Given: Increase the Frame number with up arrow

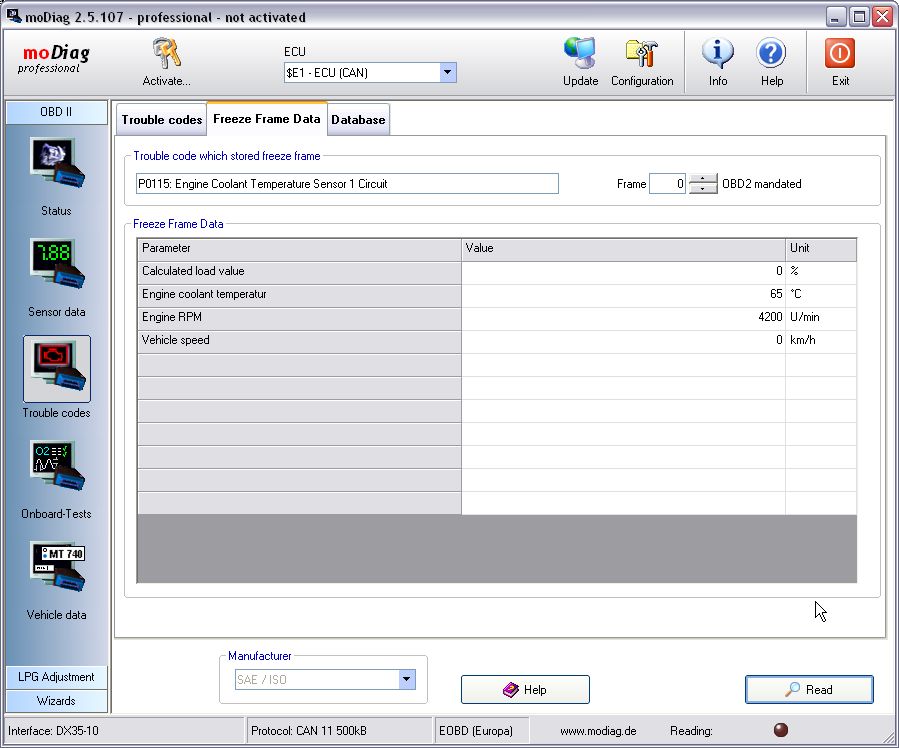Looking at the screenshot, I should coord(704,179).
